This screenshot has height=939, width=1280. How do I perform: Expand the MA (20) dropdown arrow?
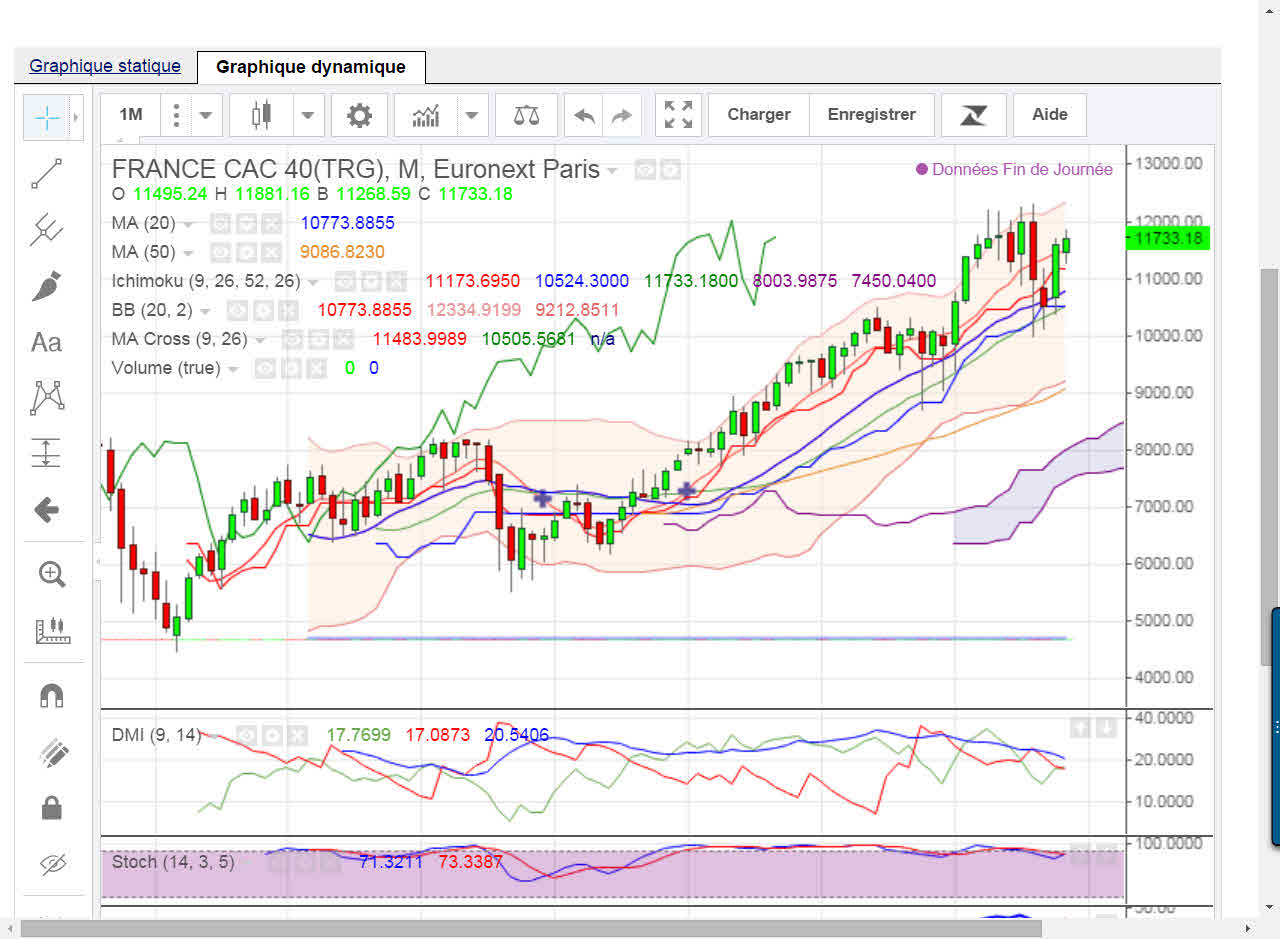pyautogui.click(x=187, y=224)
